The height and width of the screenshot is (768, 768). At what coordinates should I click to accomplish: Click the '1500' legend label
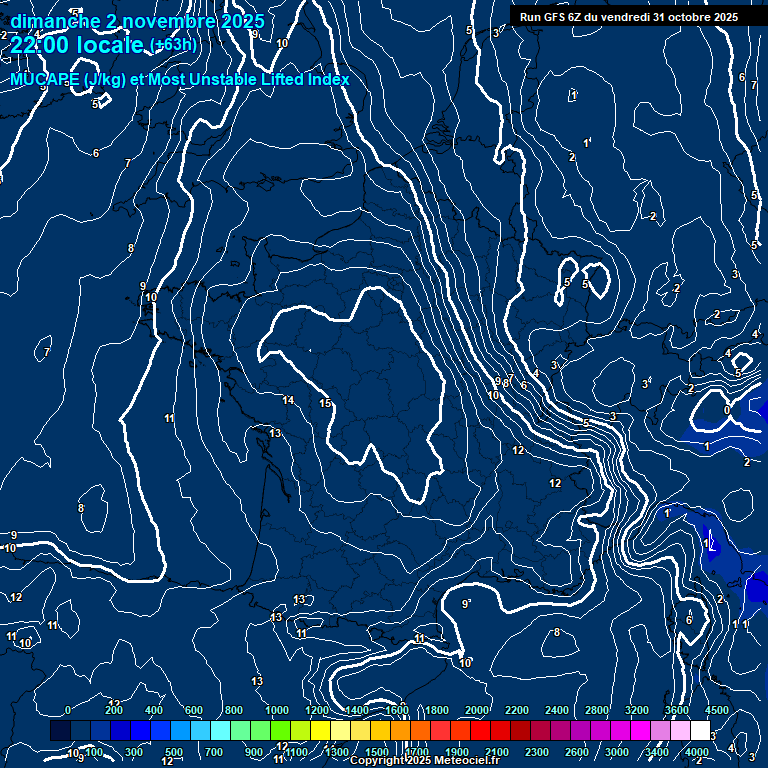coord(377,752)
